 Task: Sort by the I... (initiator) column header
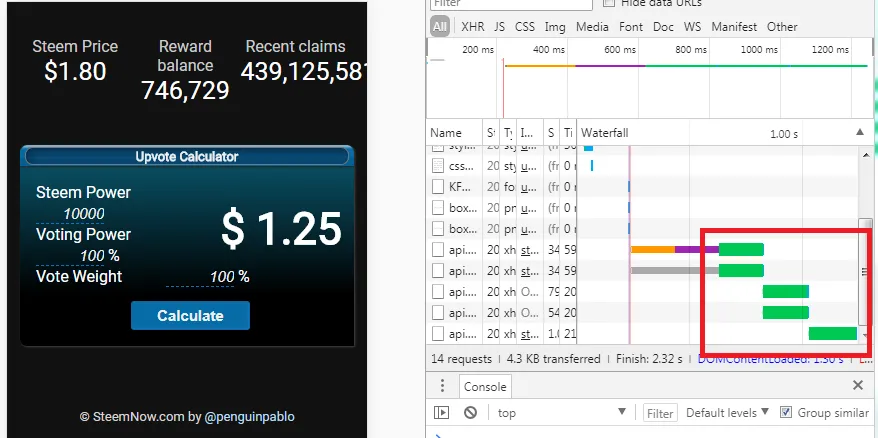click(x=530, y=133)
